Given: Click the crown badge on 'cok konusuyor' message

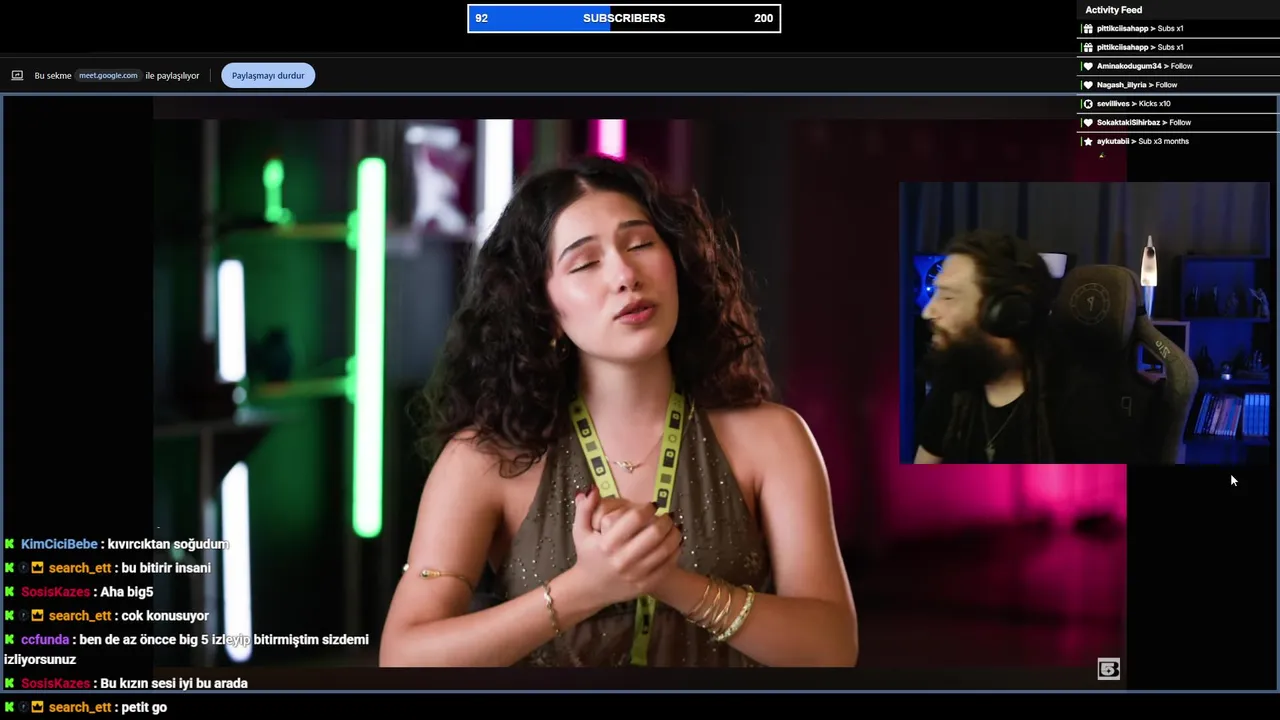Looking at the screenshot, I should pyautogui.click(x=37, y=616).
